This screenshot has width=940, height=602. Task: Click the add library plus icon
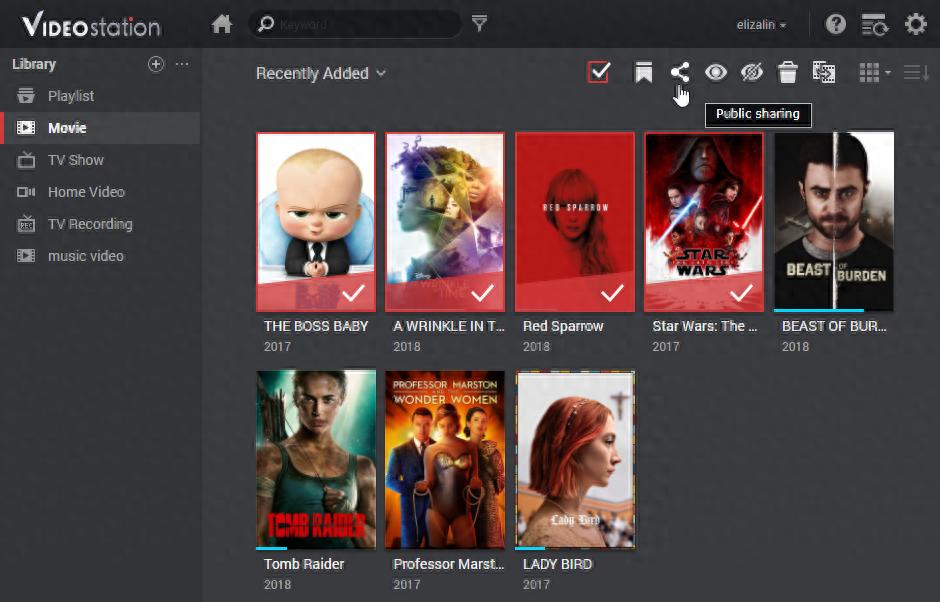[156, 64]
